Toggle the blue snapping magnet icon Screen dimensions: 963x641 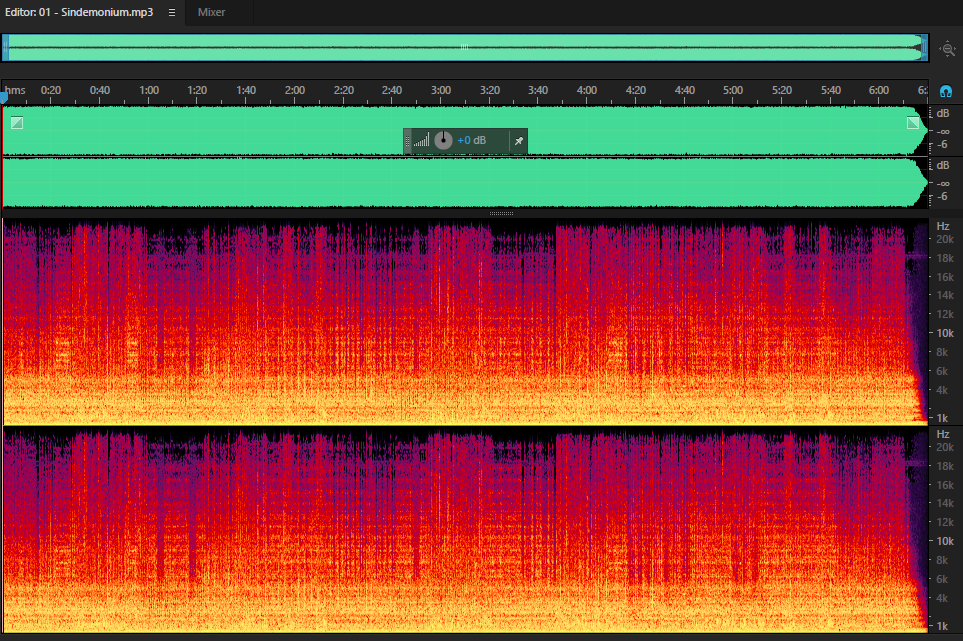pos(946,91)
